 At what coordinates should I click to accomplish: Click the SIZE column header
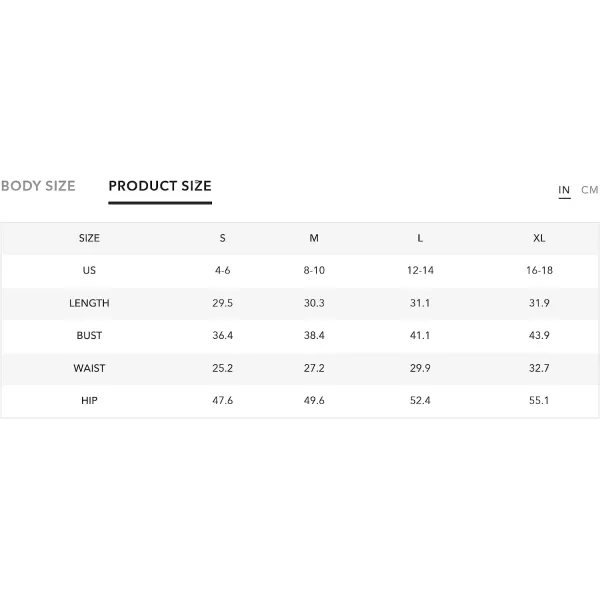pyautogui.click(x=89, y=238)
